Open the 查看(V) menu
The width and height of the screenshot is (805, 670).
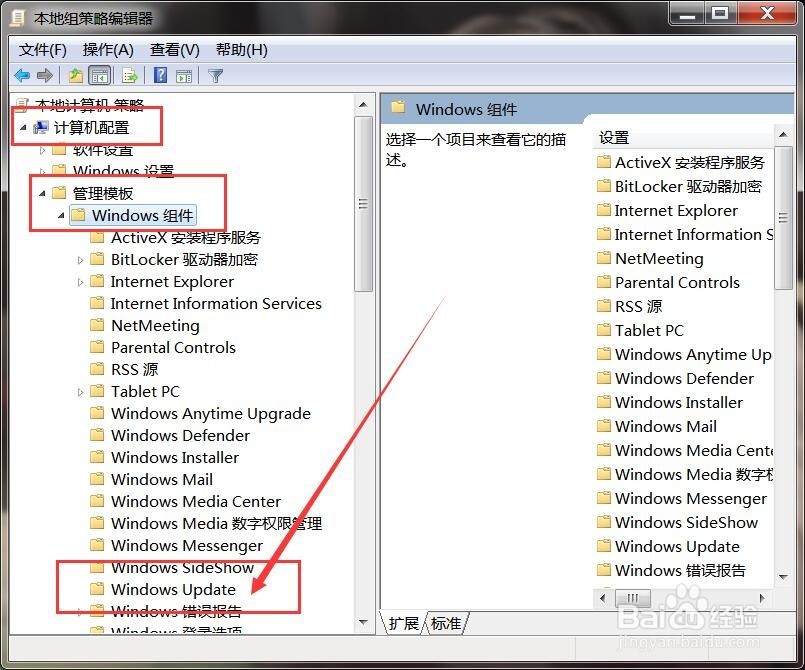point(175,50)
